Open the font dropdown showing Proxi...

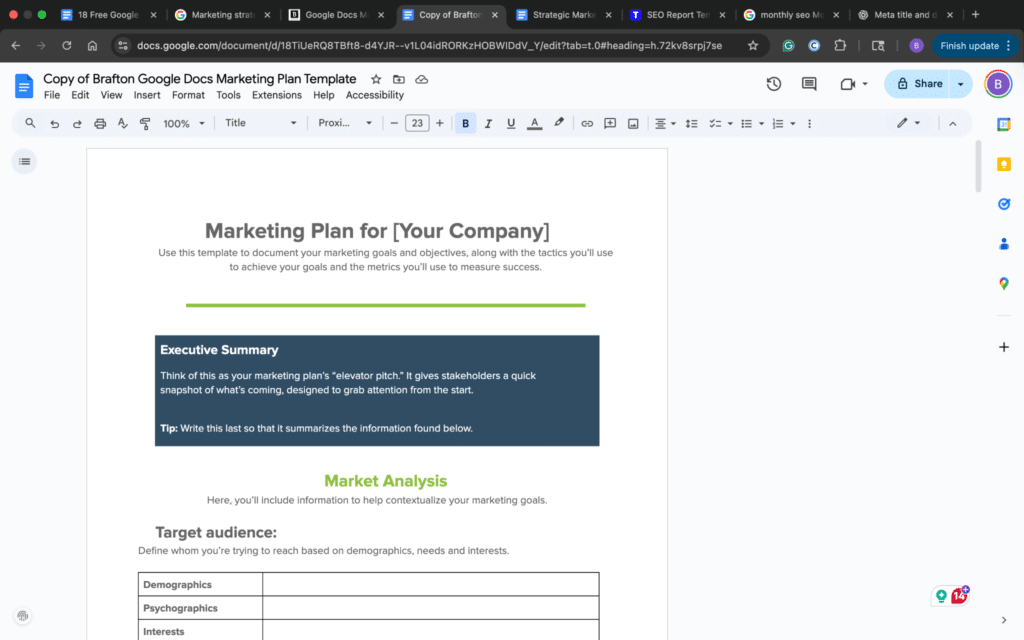[343, 122]
